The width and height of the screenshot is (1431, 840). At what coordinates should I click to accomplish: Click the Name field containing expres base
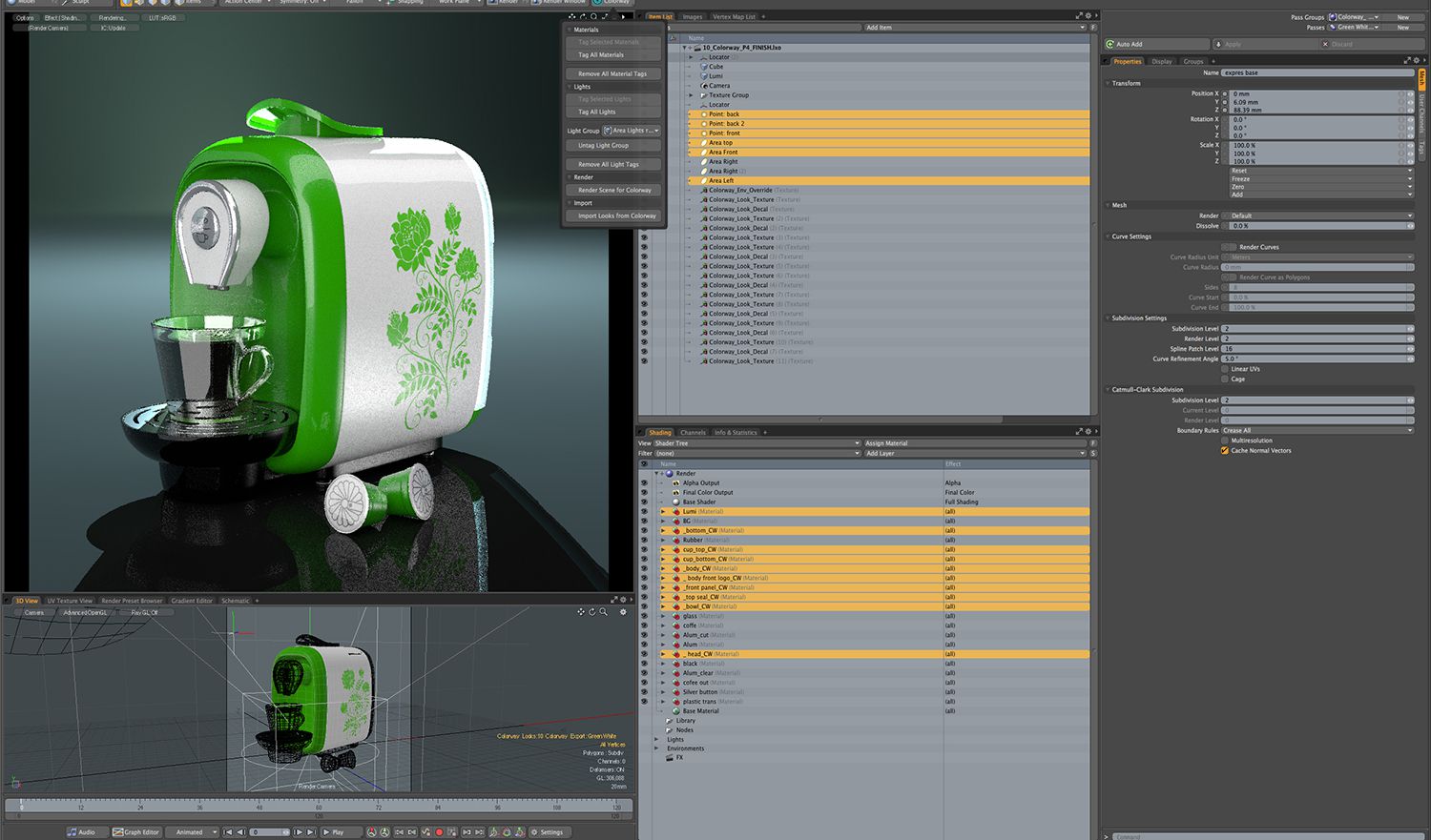pos(1317,72)
